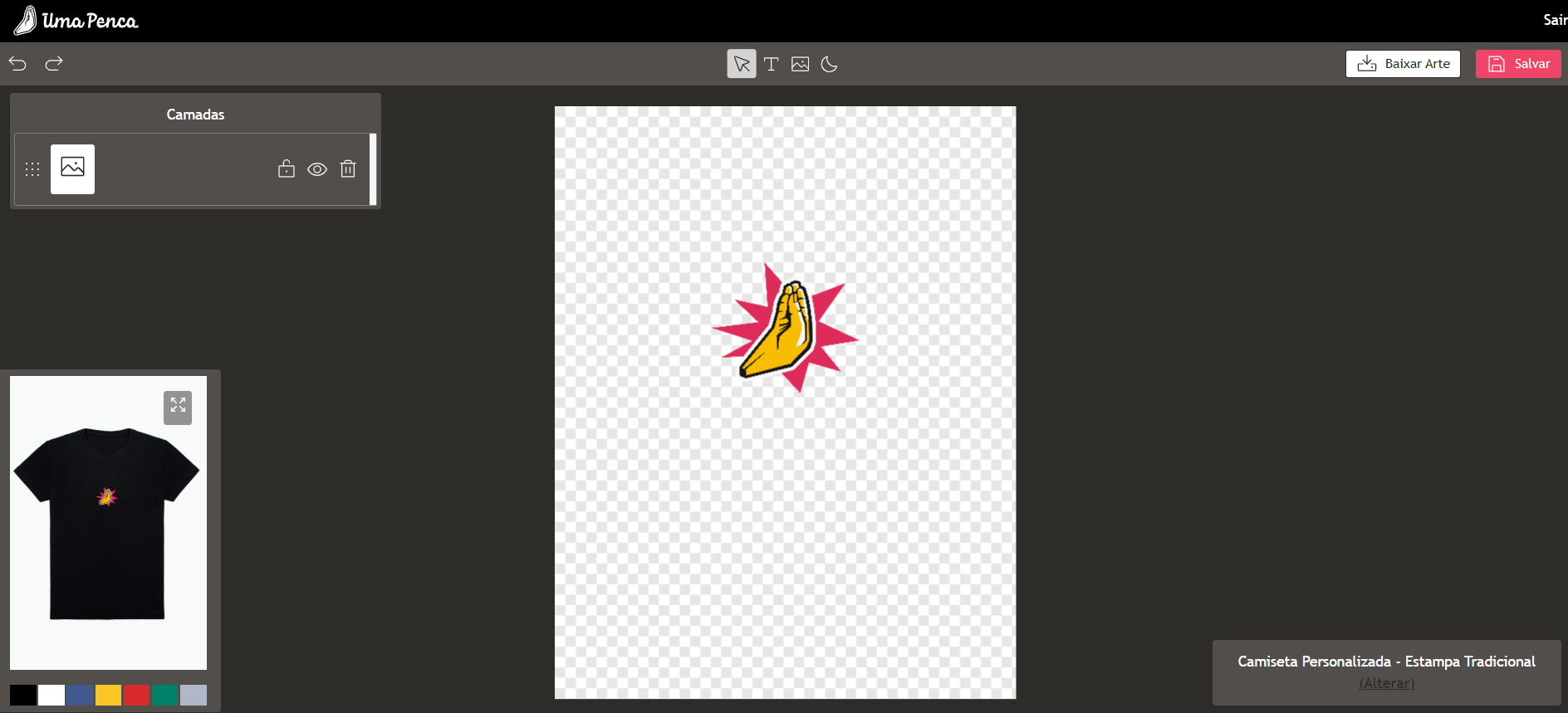
Task: Select the image layer thumbnail
Action: [x=73, y=169]
